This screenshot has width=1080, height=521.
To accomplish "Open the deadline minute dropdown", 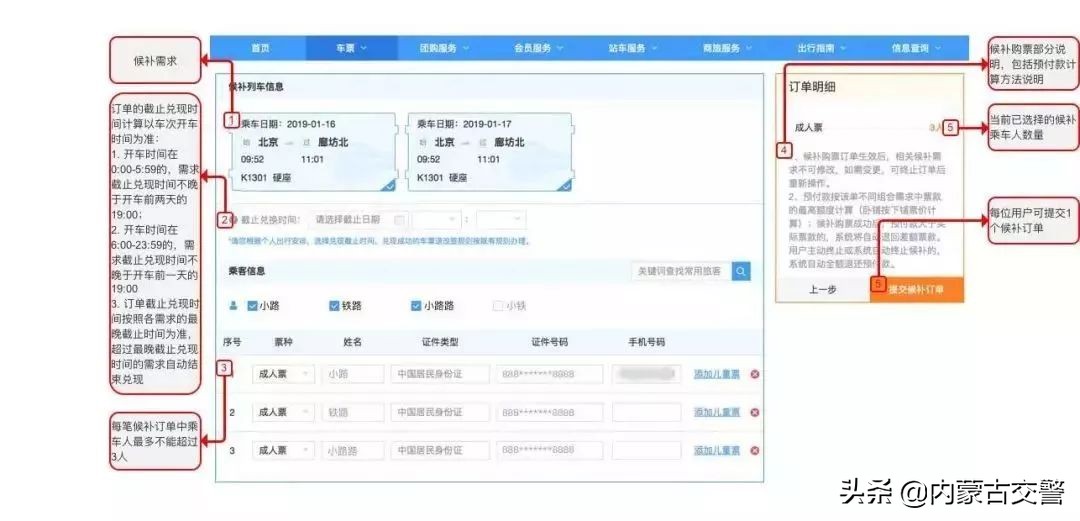I will tap(501, 220).
